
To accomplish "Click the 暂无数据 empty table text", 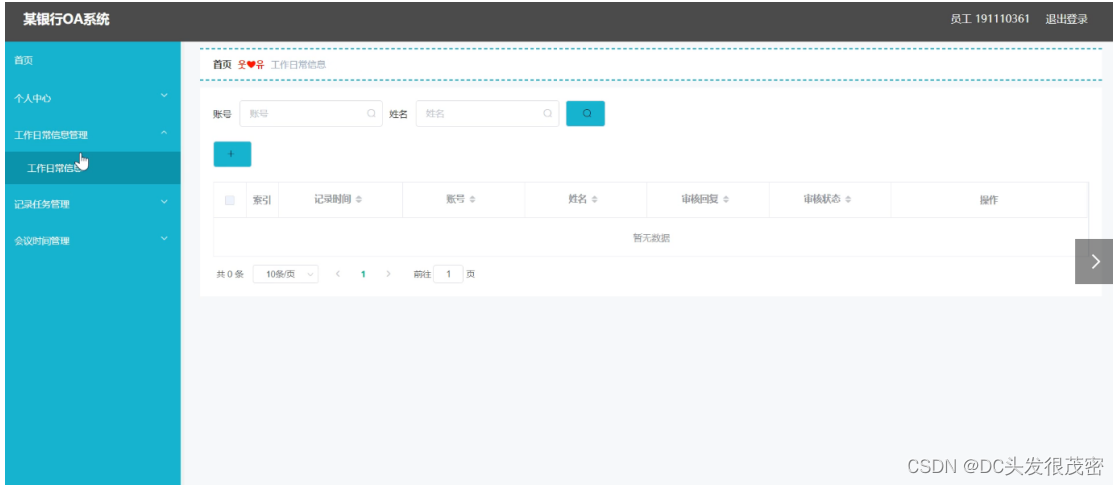I will 651,238.
